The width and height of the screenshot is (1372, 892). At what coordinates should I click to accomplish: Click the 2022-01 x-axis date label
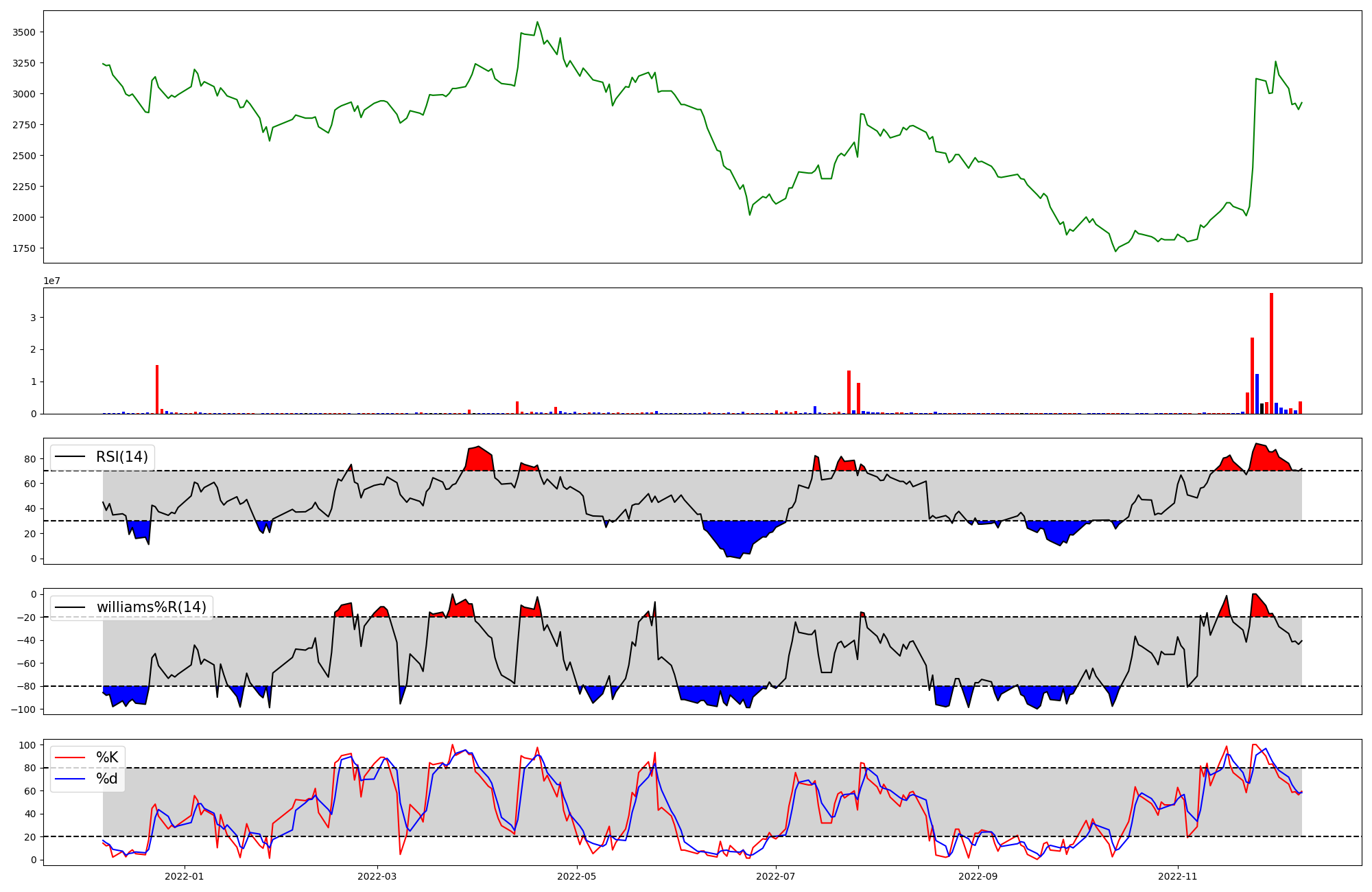tap(184, 876)
